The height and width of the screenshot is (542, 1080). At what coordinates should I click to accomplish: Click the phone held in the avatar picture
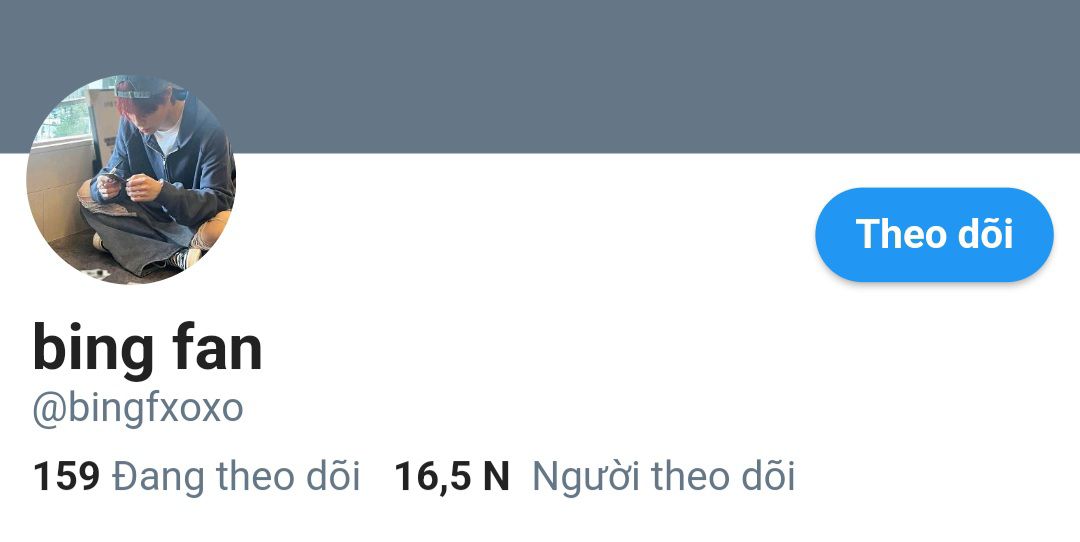(114, 177)
